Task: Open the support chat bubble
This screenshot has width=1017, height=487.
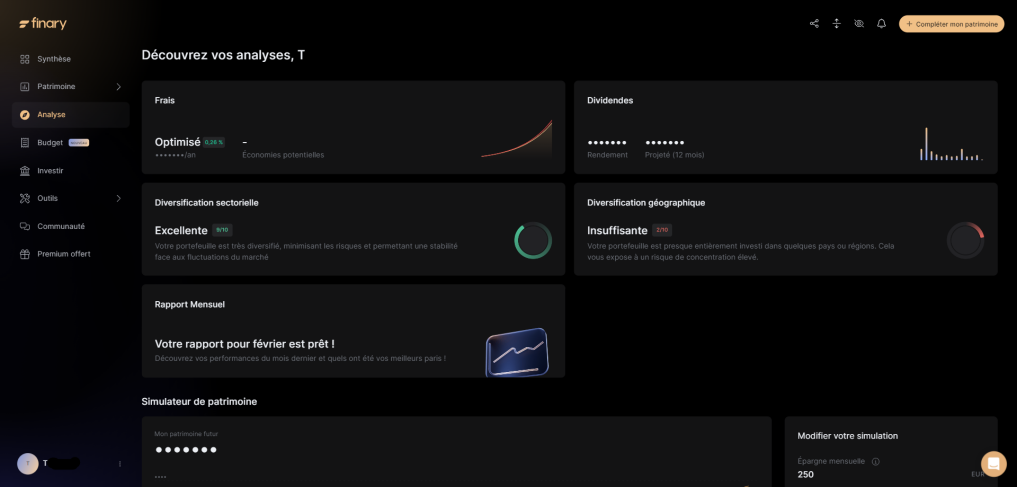Action: click(993, 463)
